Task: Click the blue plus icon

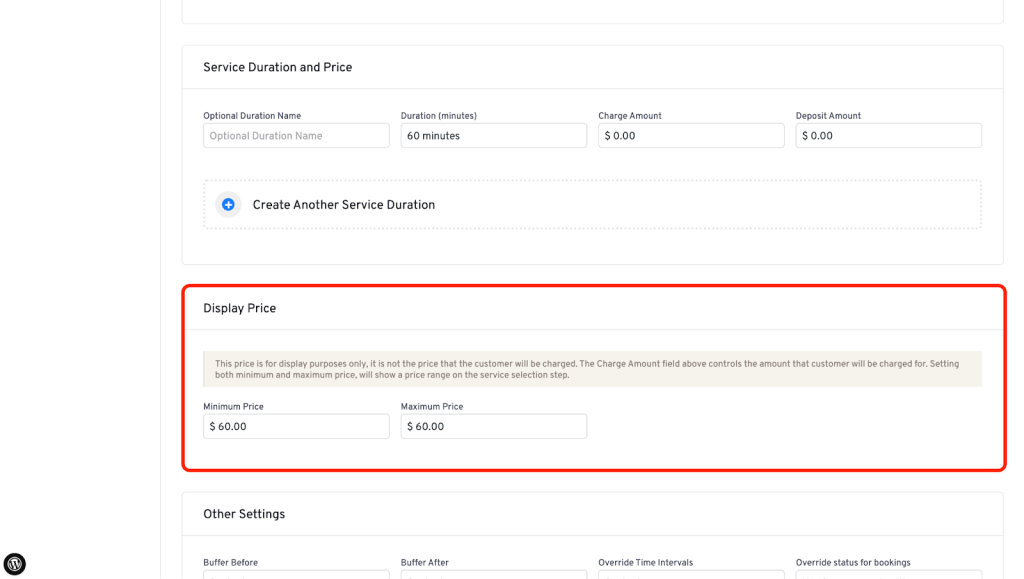Action: (228, 205)
